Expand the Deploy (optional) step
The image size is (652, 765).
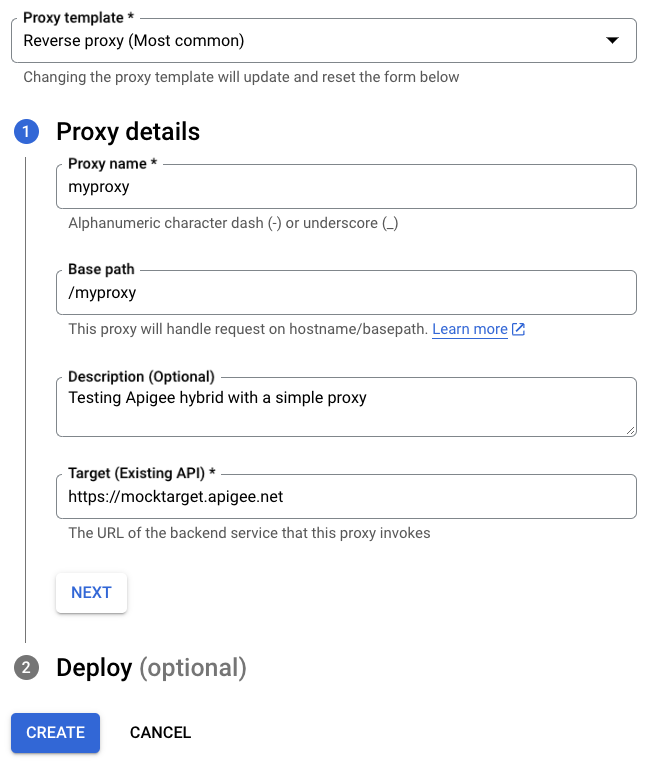(x=150, y=668)
